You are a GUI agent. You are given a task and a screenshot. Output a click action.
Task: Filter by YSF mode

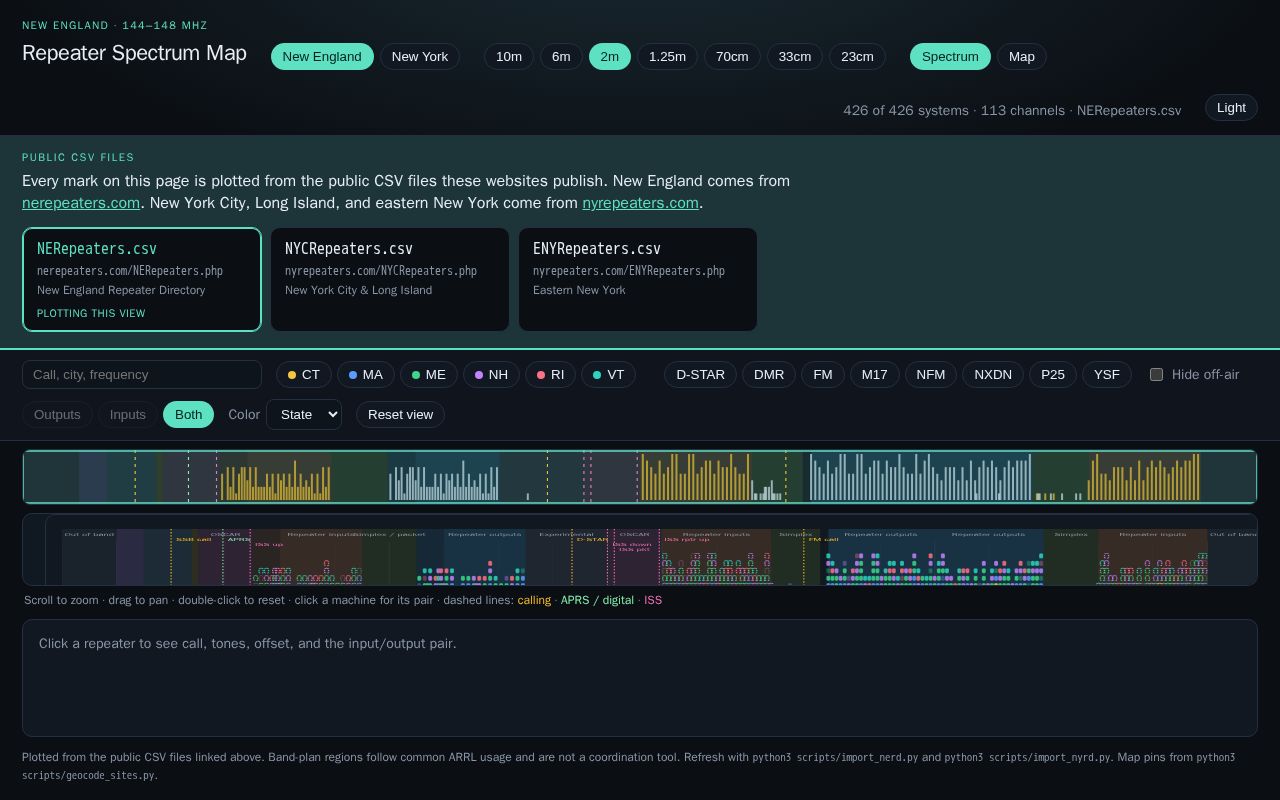tap(1107, 374)
